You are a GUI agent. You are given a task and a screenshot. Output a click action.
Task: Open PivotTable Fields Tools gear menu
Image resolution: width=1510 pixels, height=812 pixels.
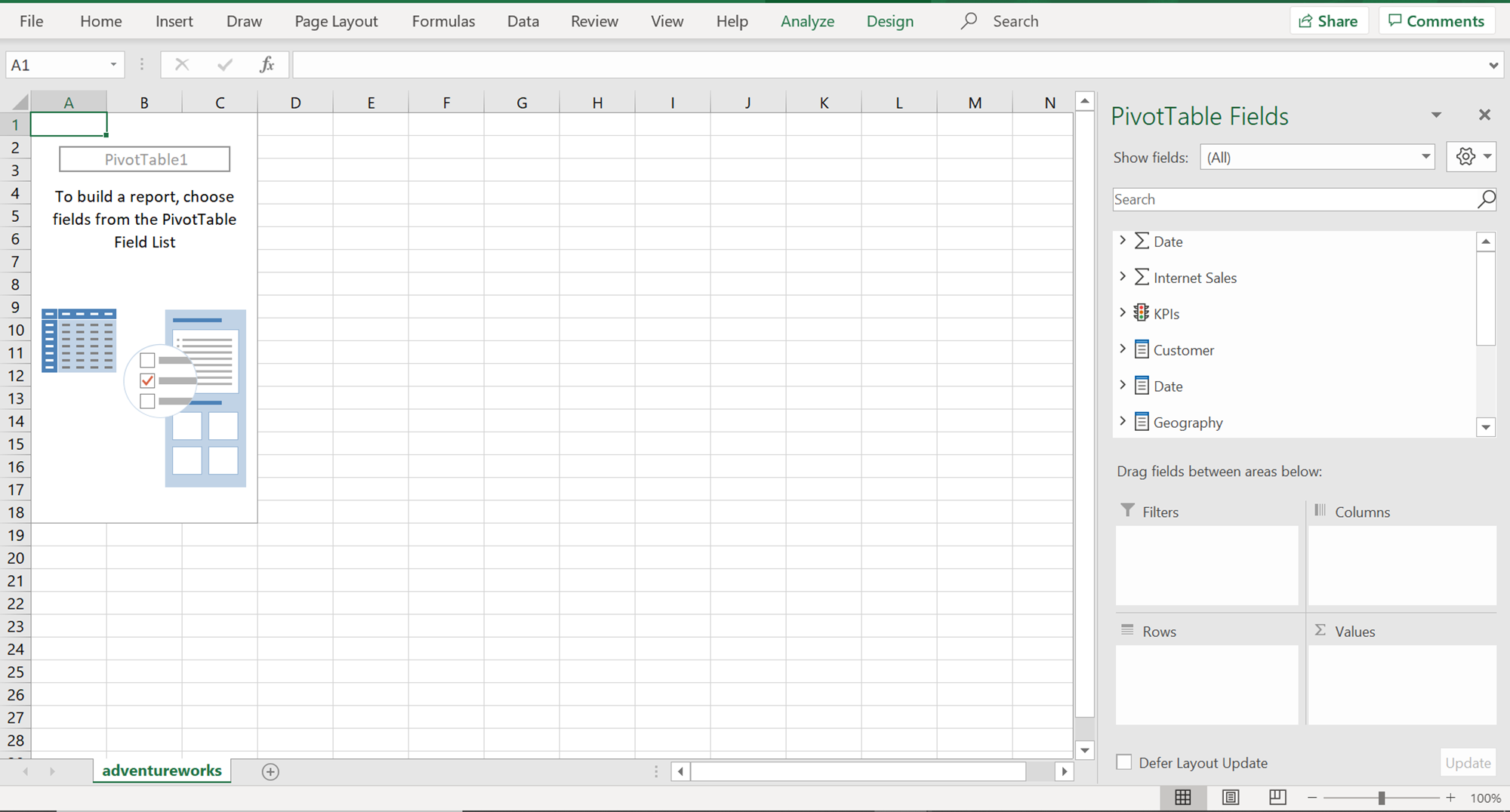(1472, 157)
